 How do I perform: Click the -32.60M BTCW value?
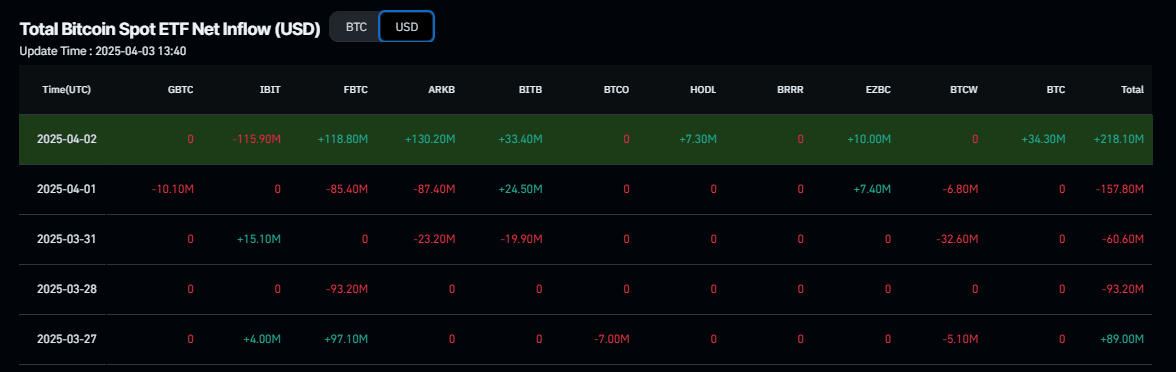point(957,239)
